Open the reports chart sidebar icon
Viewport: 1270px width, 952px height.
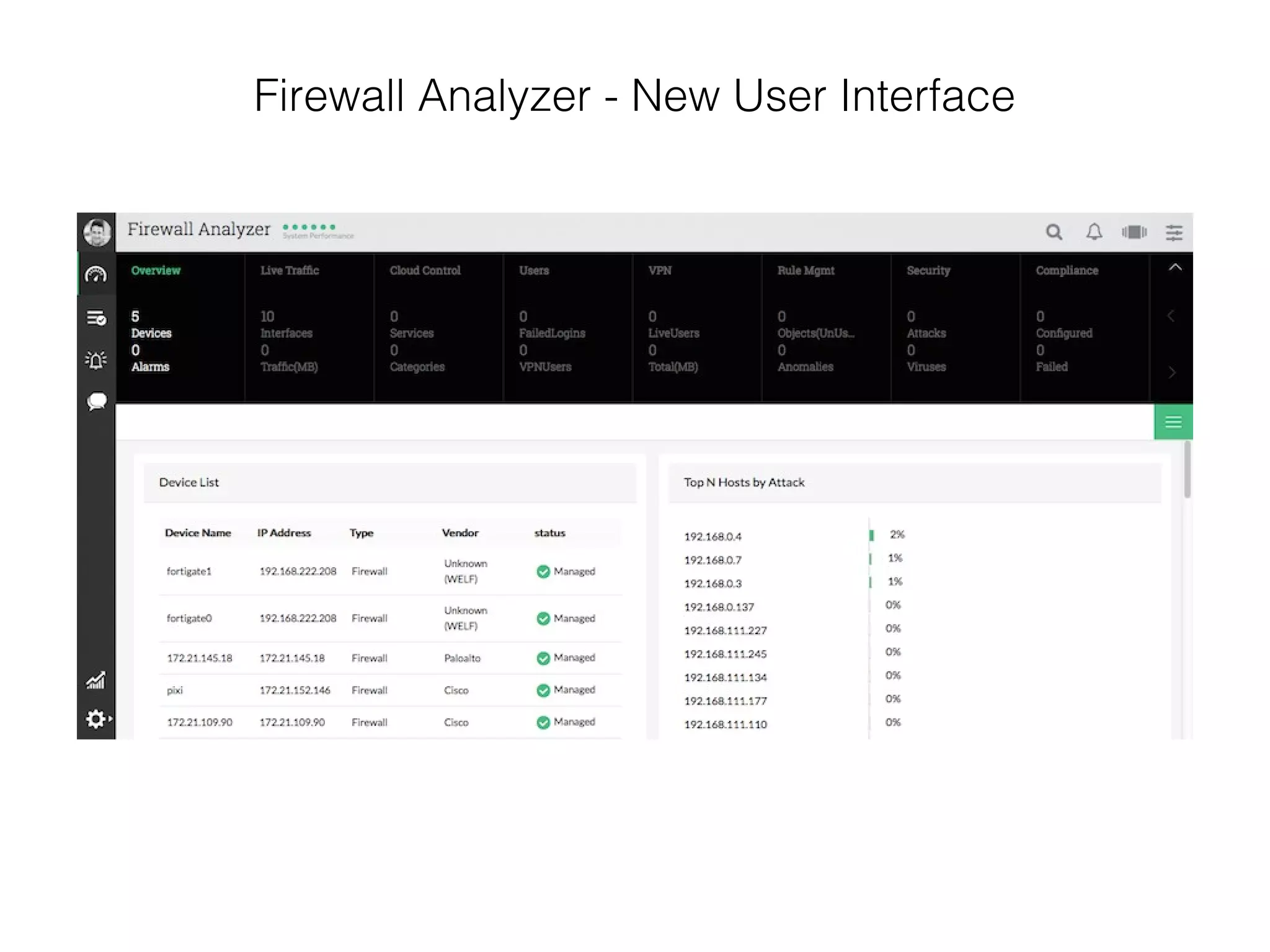click(x=96, y=681)
